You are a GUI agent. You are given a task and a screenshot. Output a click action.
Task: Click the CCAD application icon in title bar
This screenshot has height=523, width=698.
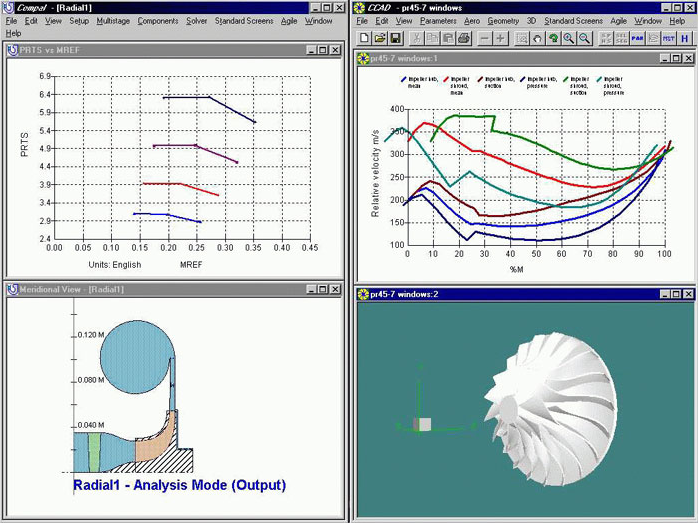359,8
